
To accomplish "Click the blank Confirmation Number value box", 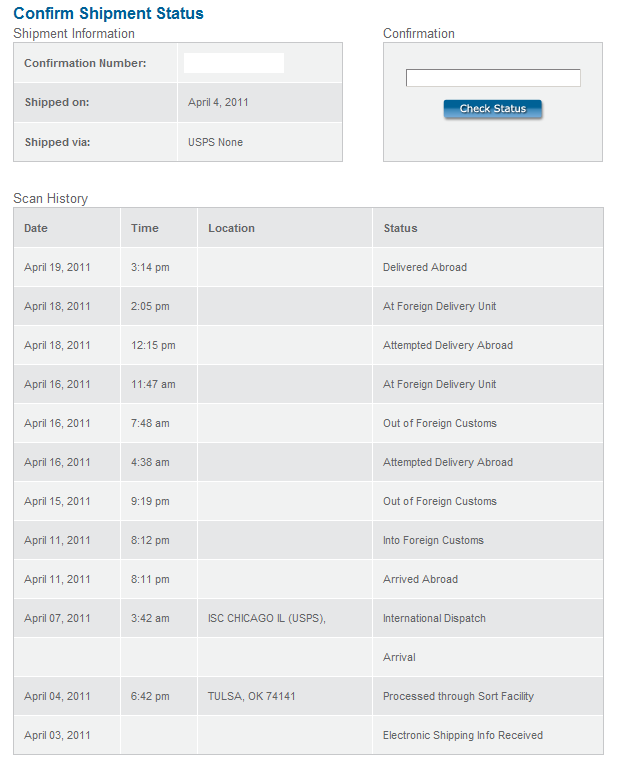I will point(234,63).
